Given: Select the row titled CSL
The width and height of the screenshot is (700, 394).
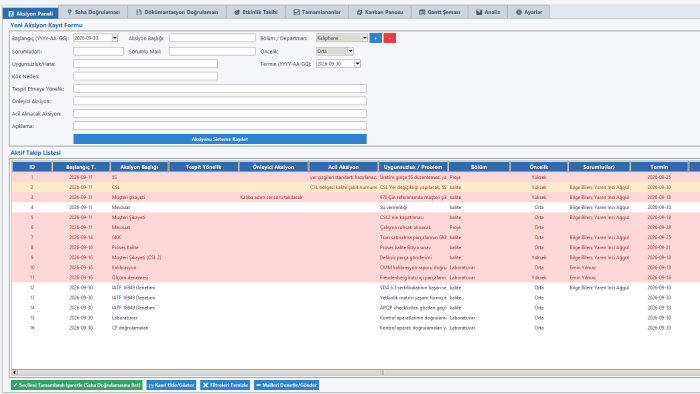Looking at the screenshot, I should click(356, 187).
